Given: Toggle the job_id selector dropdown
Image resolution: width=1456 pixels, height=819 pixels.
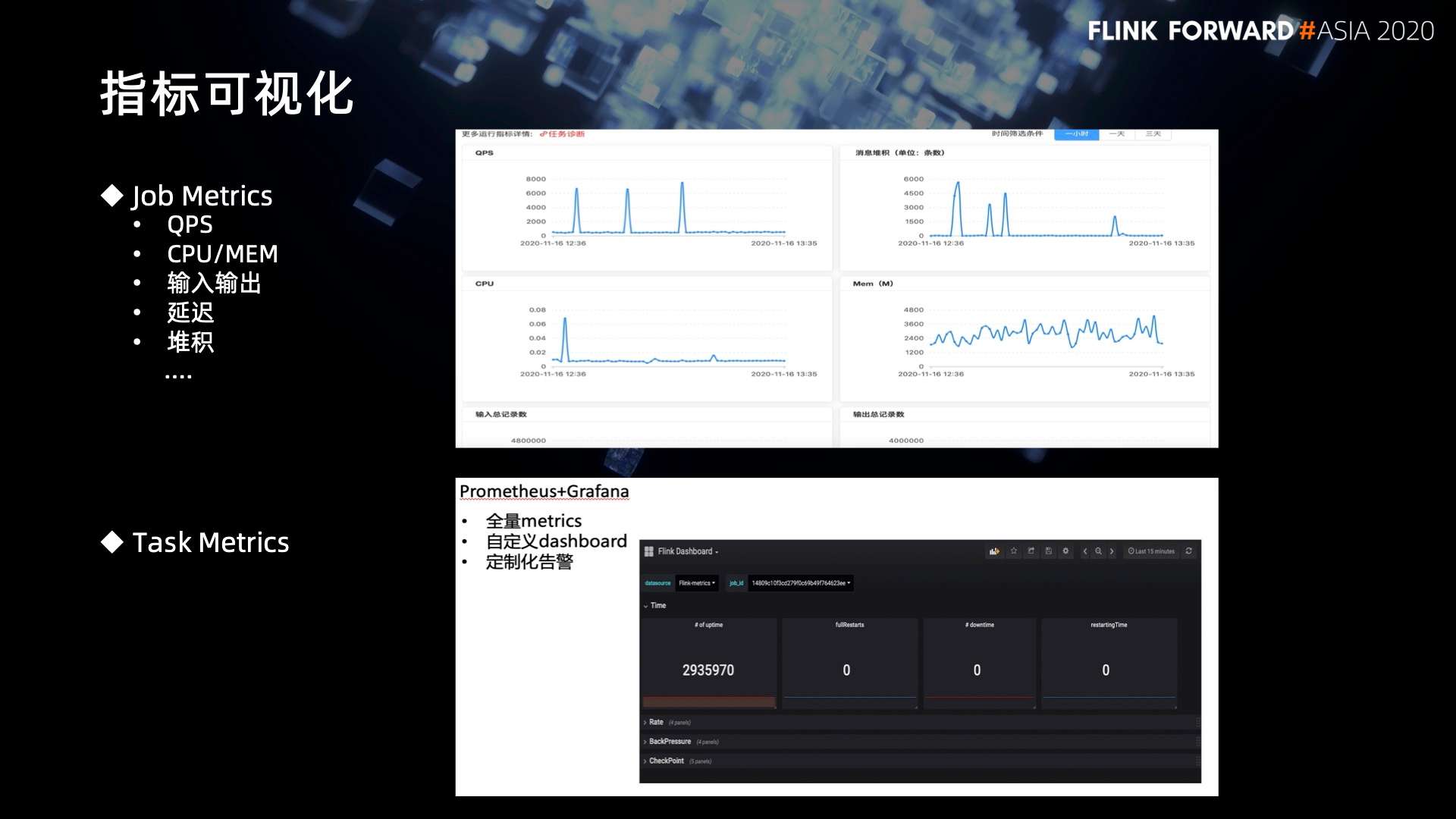Looking at the screenshot, I should coord(805,583).
